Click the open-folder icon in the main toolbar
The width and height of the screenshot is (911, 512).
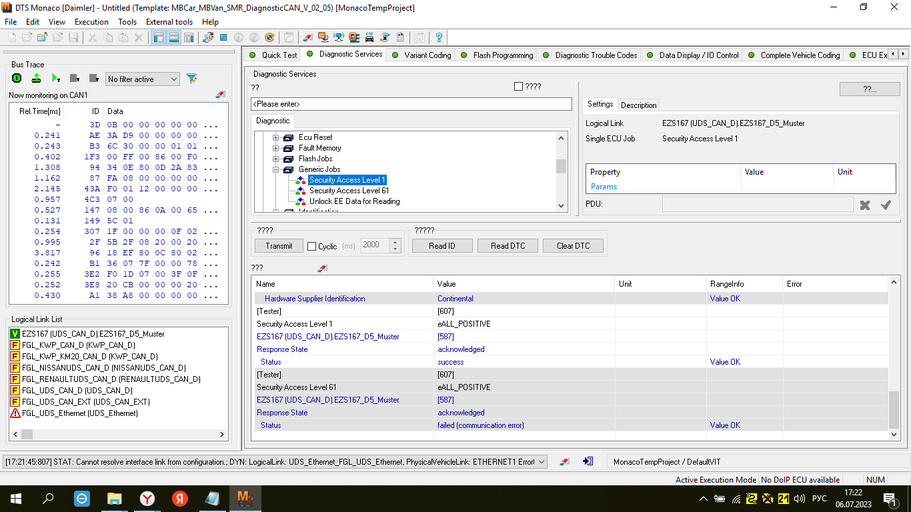42,38
